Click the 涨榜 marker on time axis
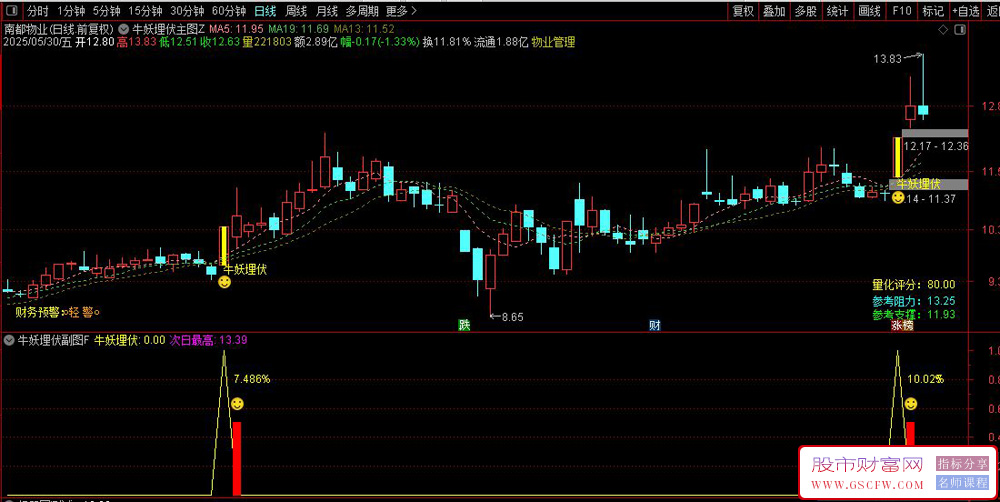Screen dimensions: 1000x502 tap(902, 325)
